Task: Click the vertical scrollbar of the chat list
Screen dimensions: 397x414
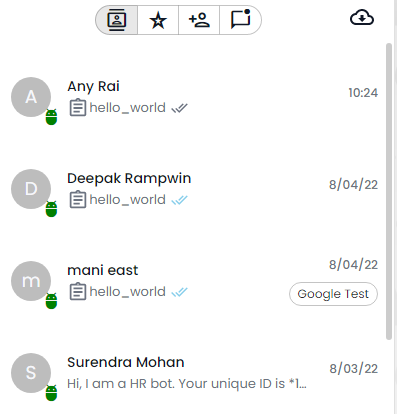Action: (389, 192)
